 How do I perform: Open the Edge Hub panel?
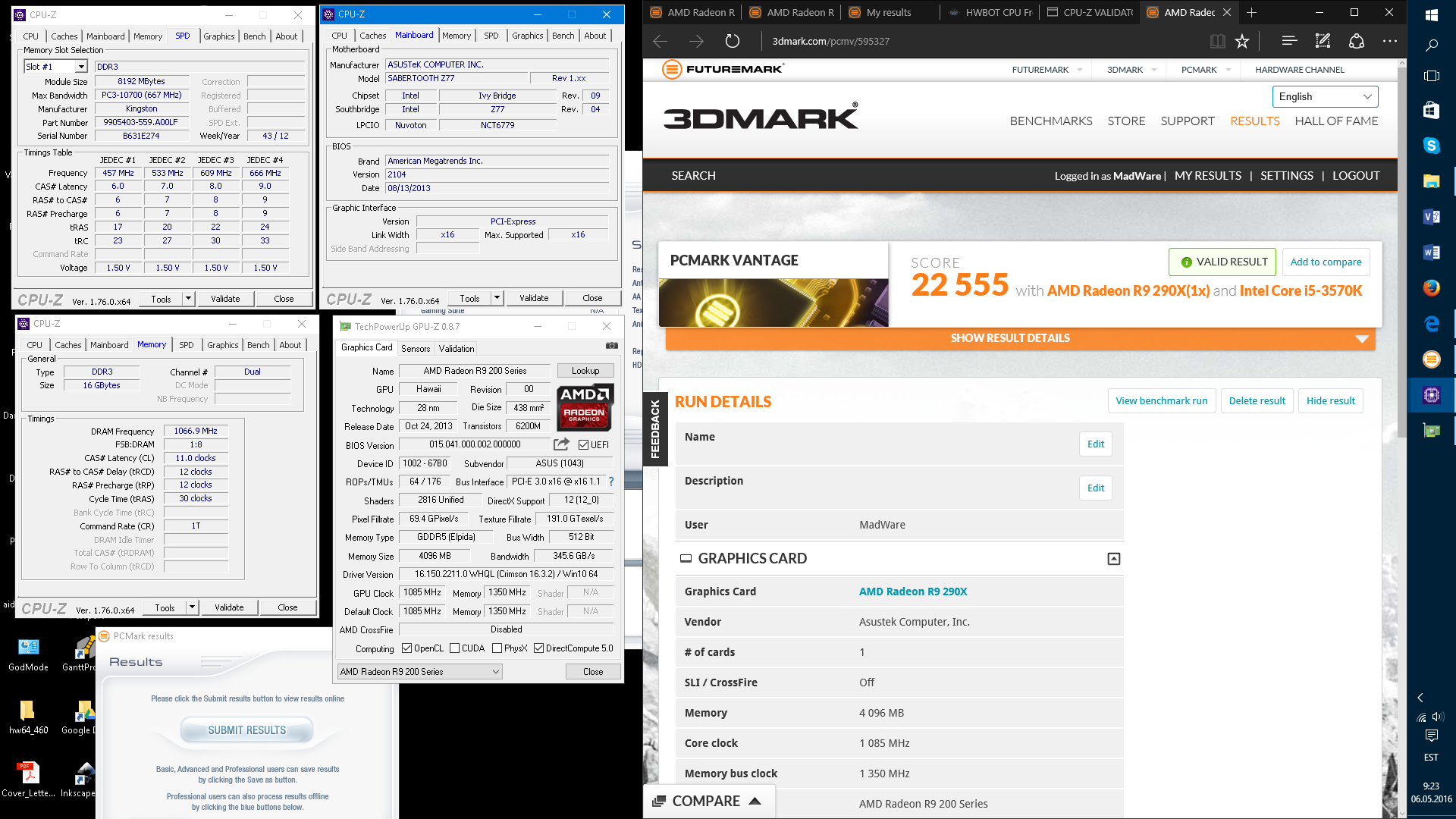(x=1289, y=41)
